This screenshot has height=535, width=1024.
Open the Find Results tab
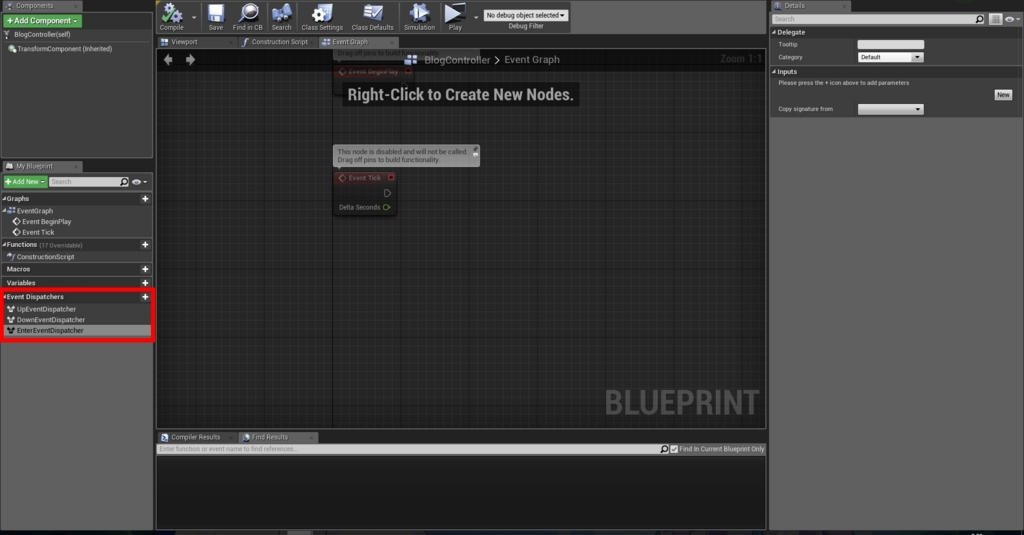pos(278,437)
